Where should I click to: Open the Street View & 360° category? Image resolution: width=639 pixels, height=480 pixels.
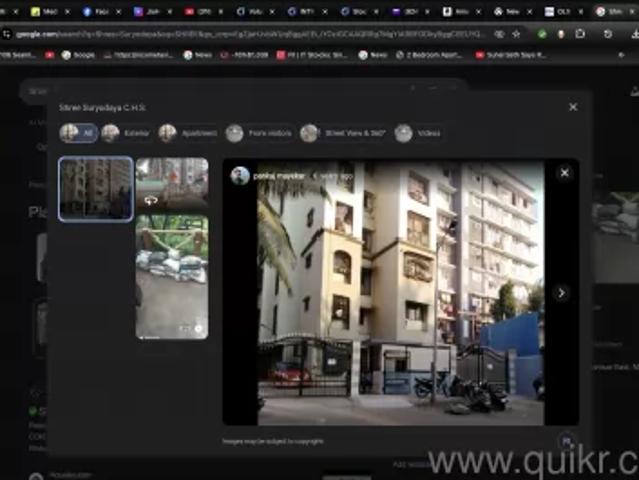[343, 133]
